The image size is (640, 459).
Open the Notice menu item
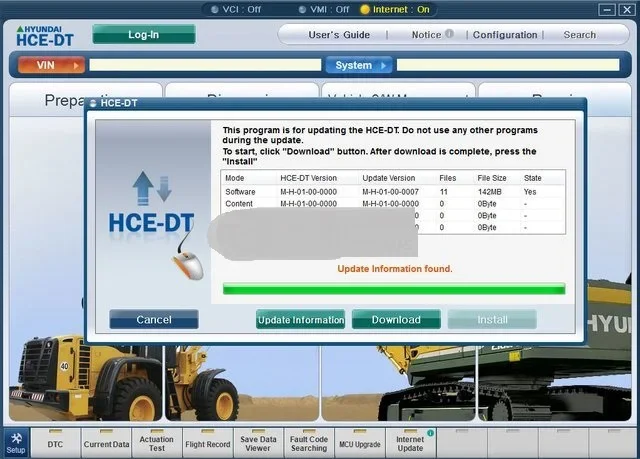coord(426,35)
